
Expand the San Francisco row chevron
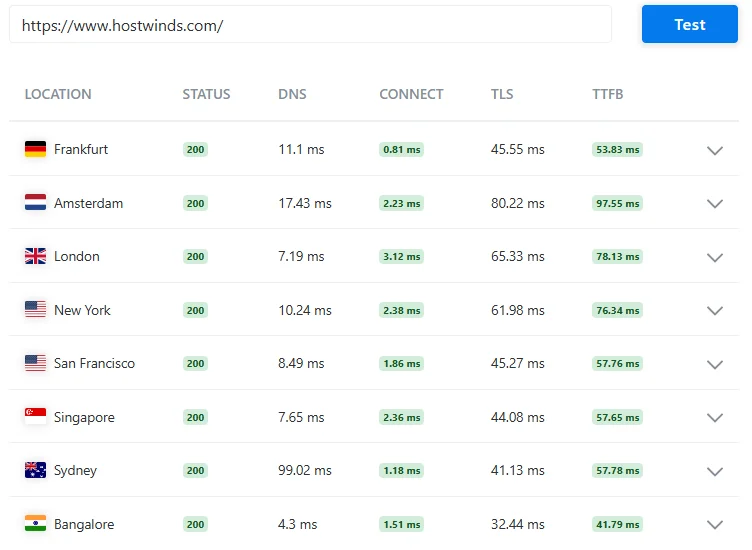pos(715,364)
